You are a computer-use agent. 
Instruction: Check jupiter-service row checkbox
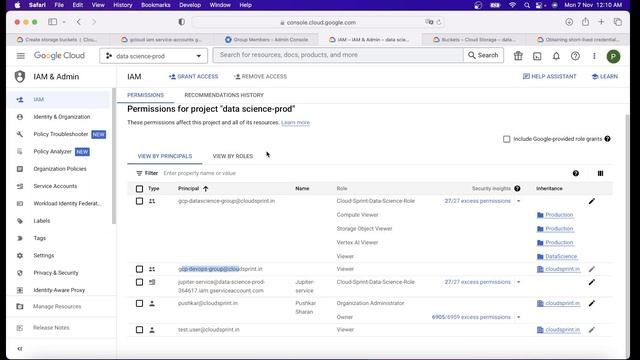[x=139, y=282]
